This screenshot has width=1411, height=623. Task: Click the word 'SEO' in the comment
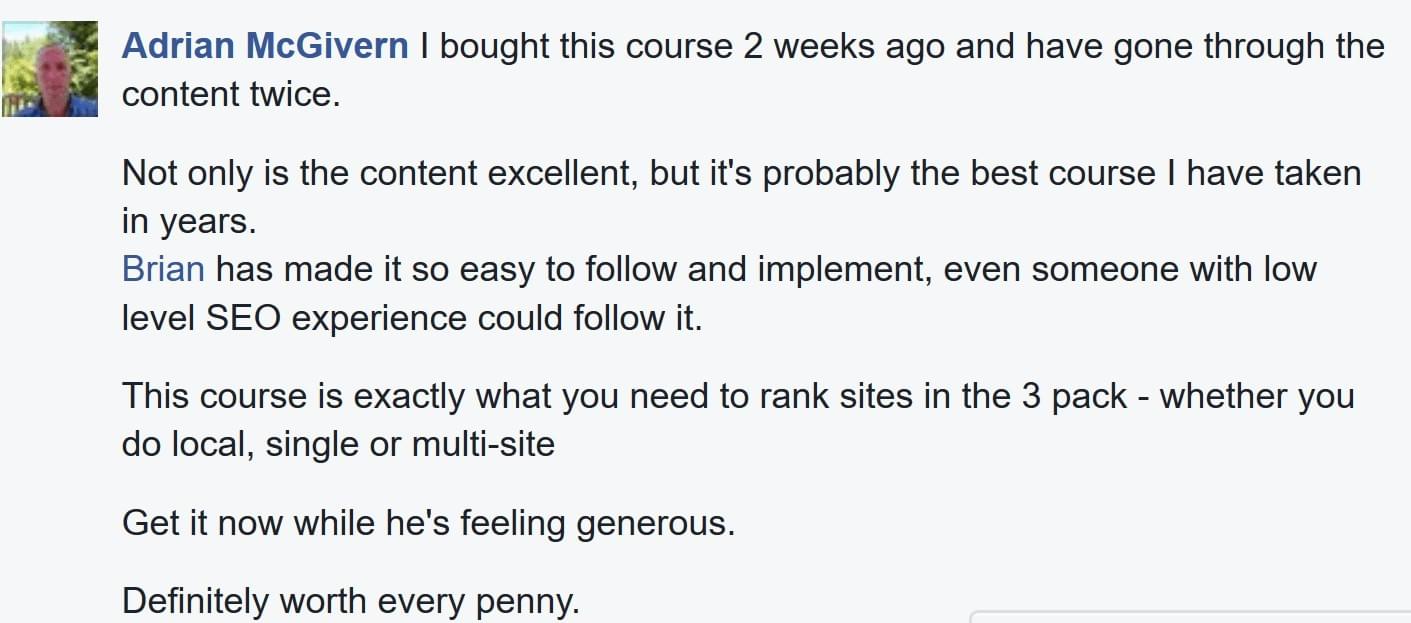click(x=244, y=318)
